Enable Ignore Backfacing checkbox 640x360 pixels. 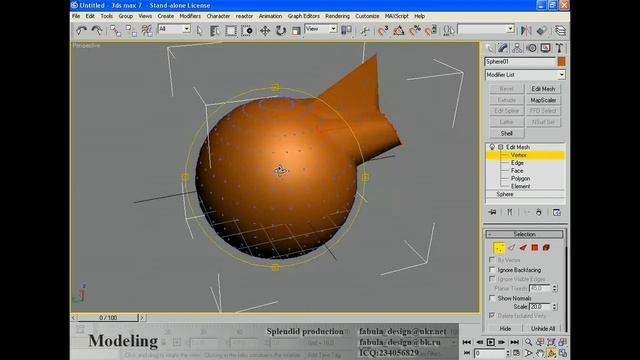[492, 270]
